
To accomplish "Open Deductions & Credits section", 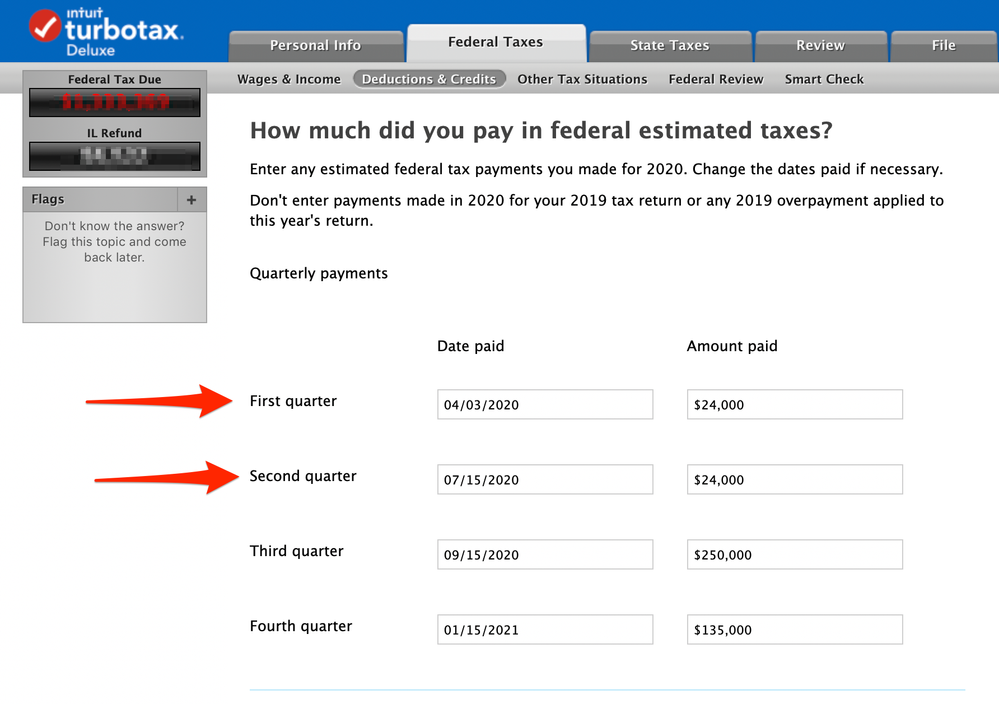I will (x=429, y=79).
